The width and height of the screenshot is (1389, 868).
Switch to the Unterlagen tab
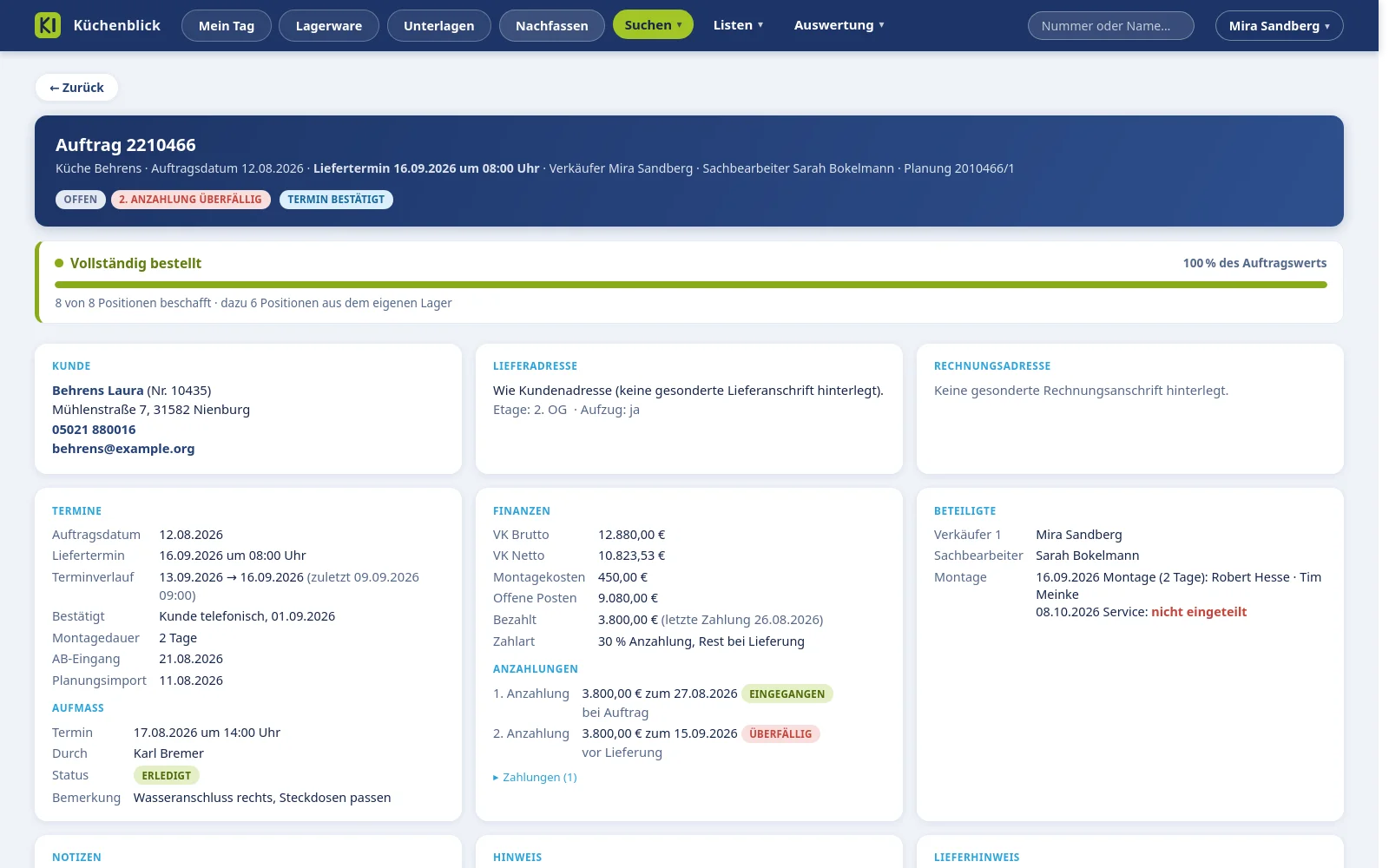tap(439, 26)
